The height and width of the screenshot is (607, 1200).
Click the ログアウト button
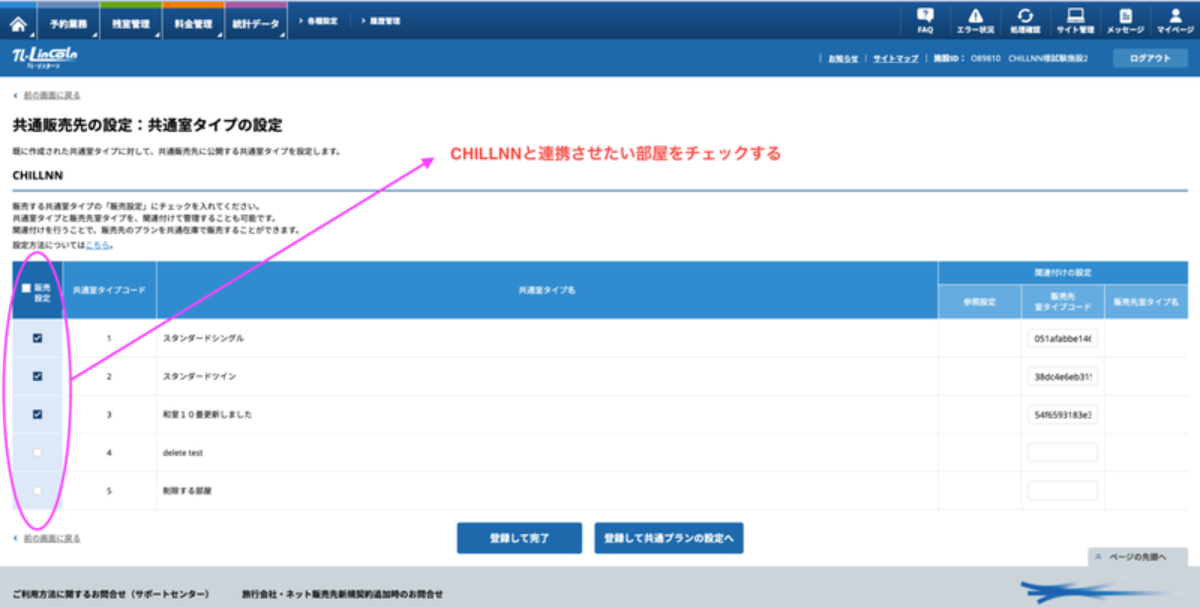(x=1149, y=58)
